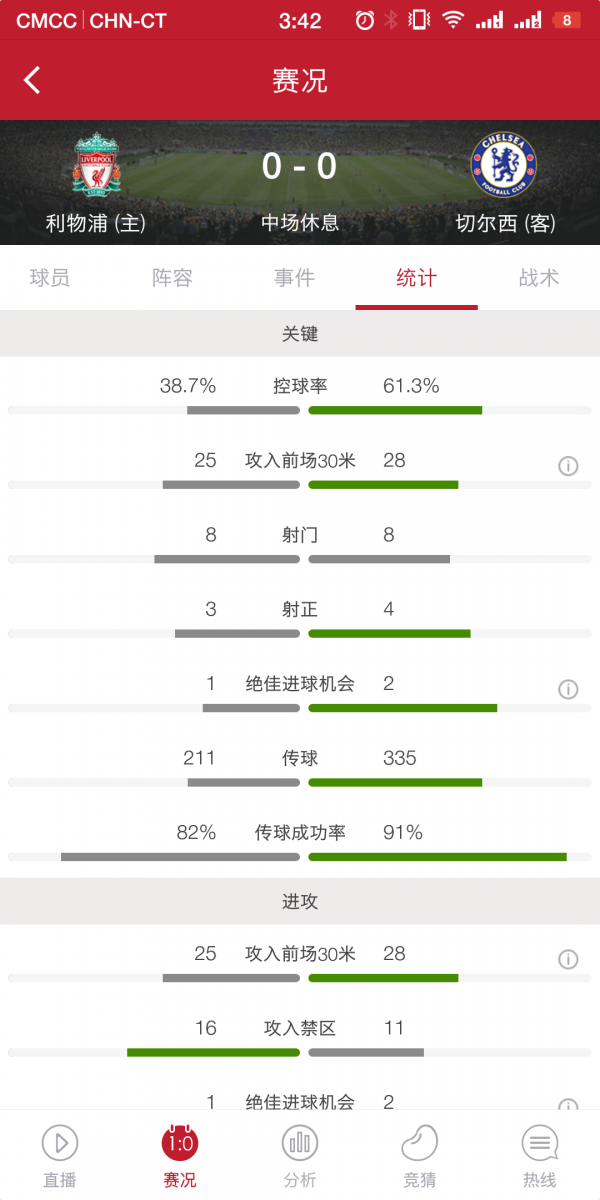Select the 赛况 match status icon

pyautogui.click(x=180, y=1143)
